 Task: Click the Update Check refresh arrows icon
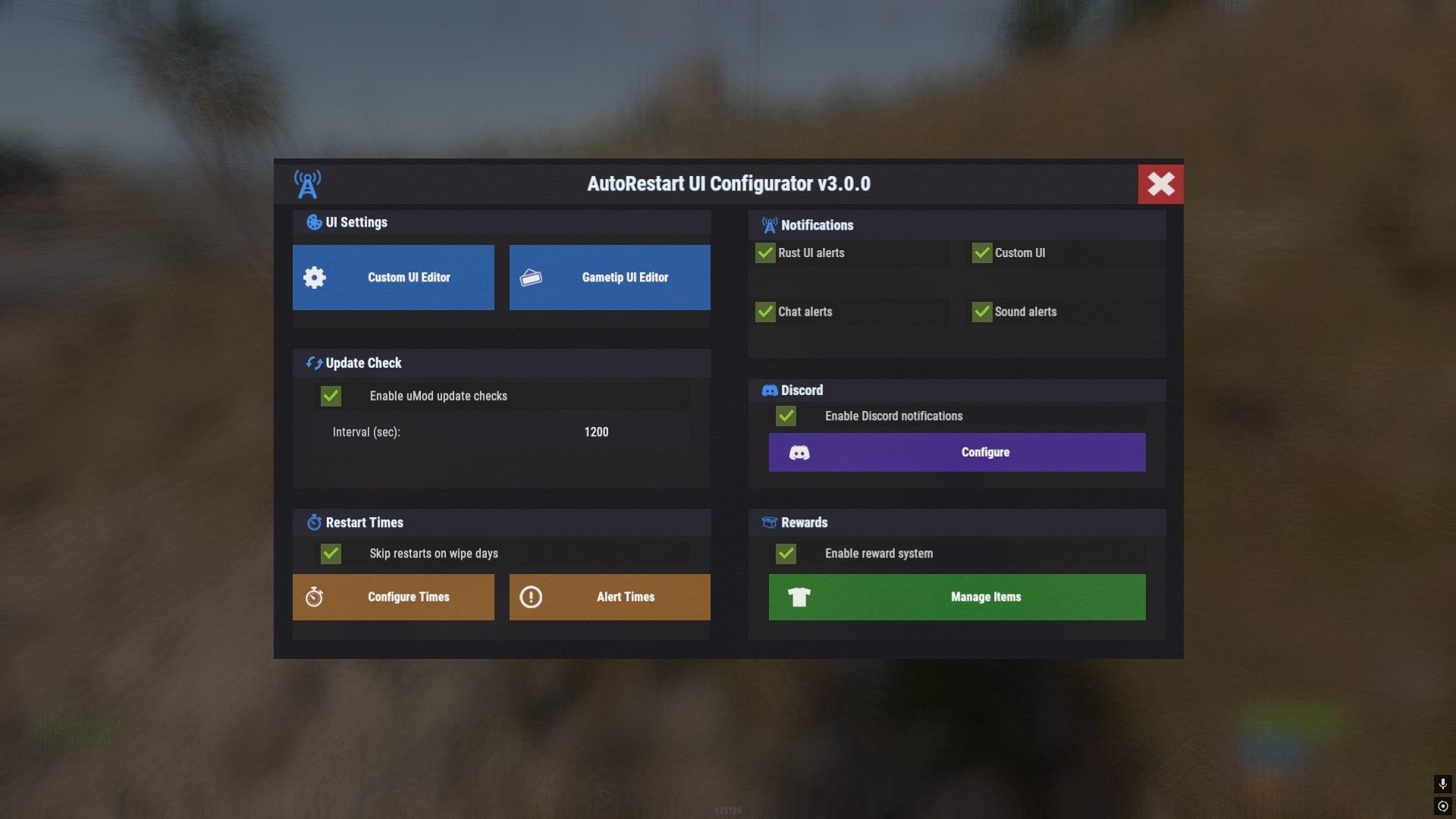click(x=314, y=363)
